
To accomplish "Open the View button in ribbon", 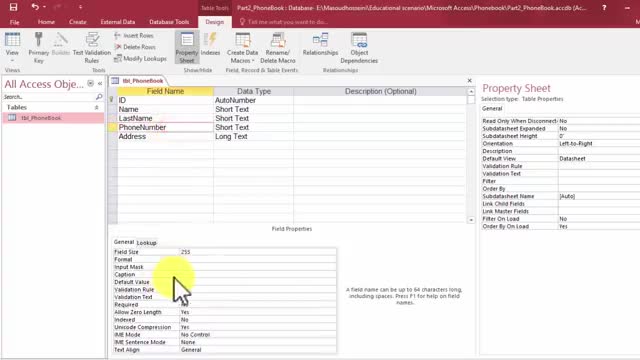I will click(x=12, y=47).
